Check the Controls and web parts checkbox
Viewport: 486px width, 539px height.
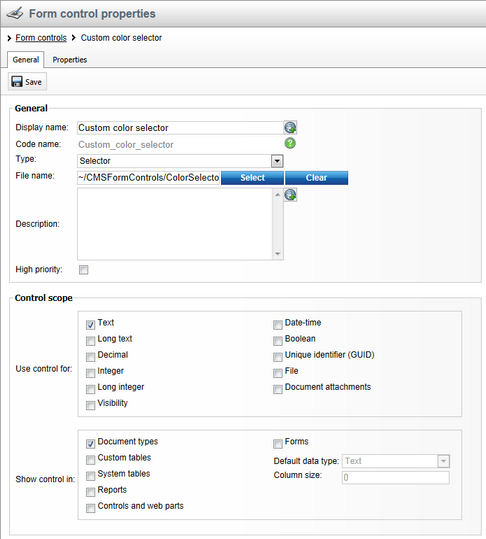[x=90, y=508]
